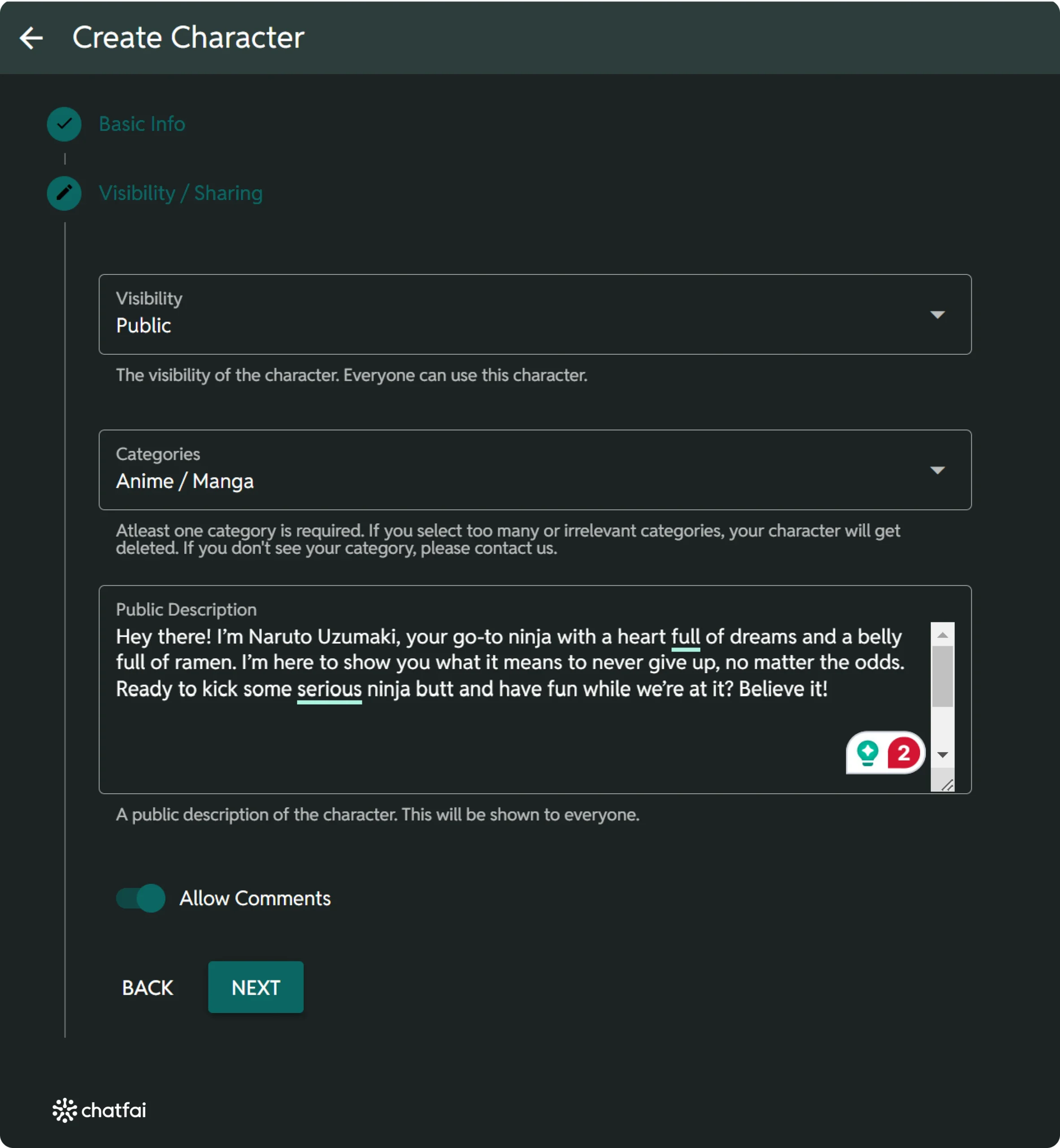This screenshot has height=1148, width=1060.
Task: Click the Visibility dropdown arrow
Action: pyautogui.click(x=937, y=314)
